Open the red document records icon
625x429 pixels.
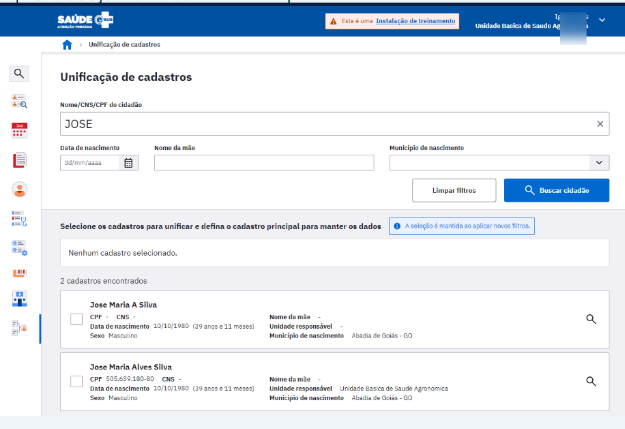coord(19,160)
